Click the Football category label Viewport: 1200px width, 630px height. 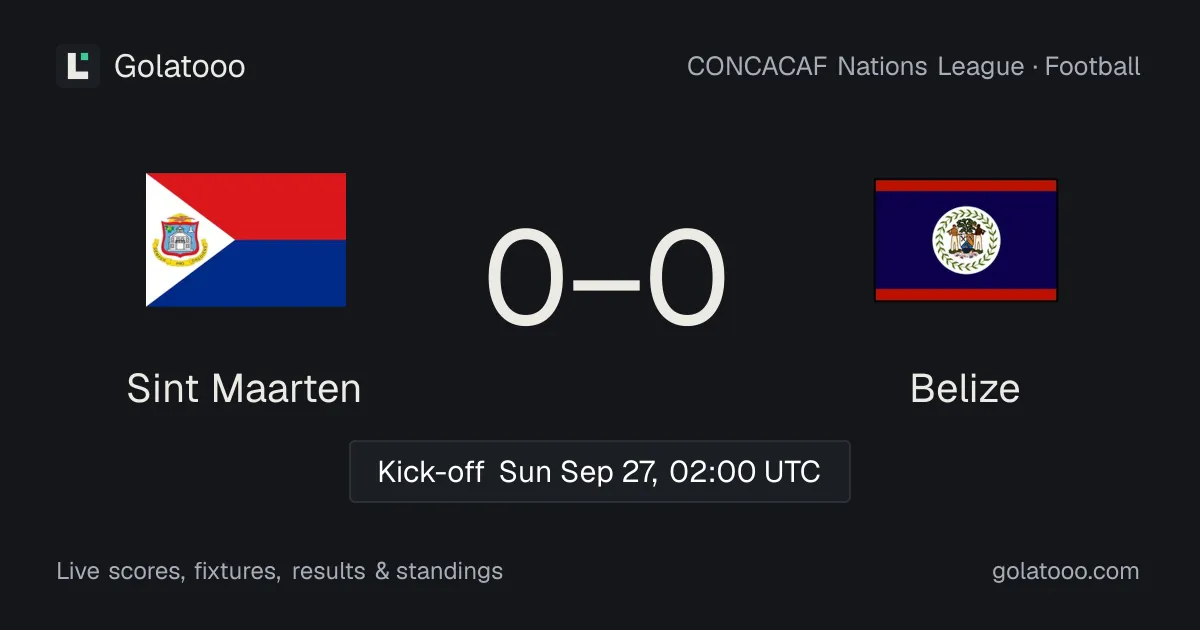pos(1093,67)
